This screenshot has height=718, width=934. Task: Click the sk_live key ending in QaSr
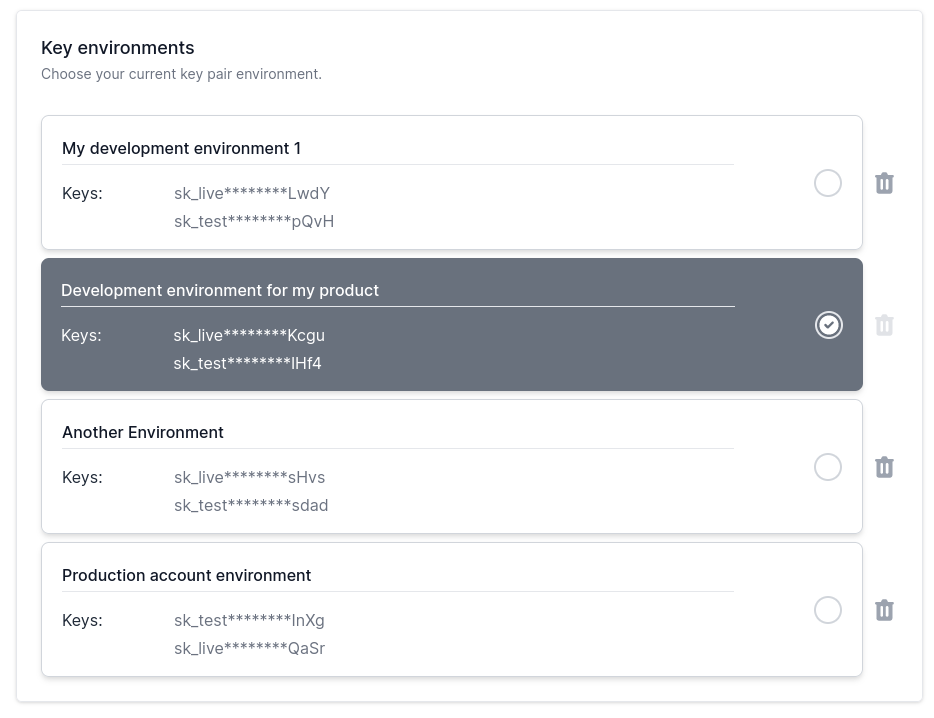pos(249,648)
